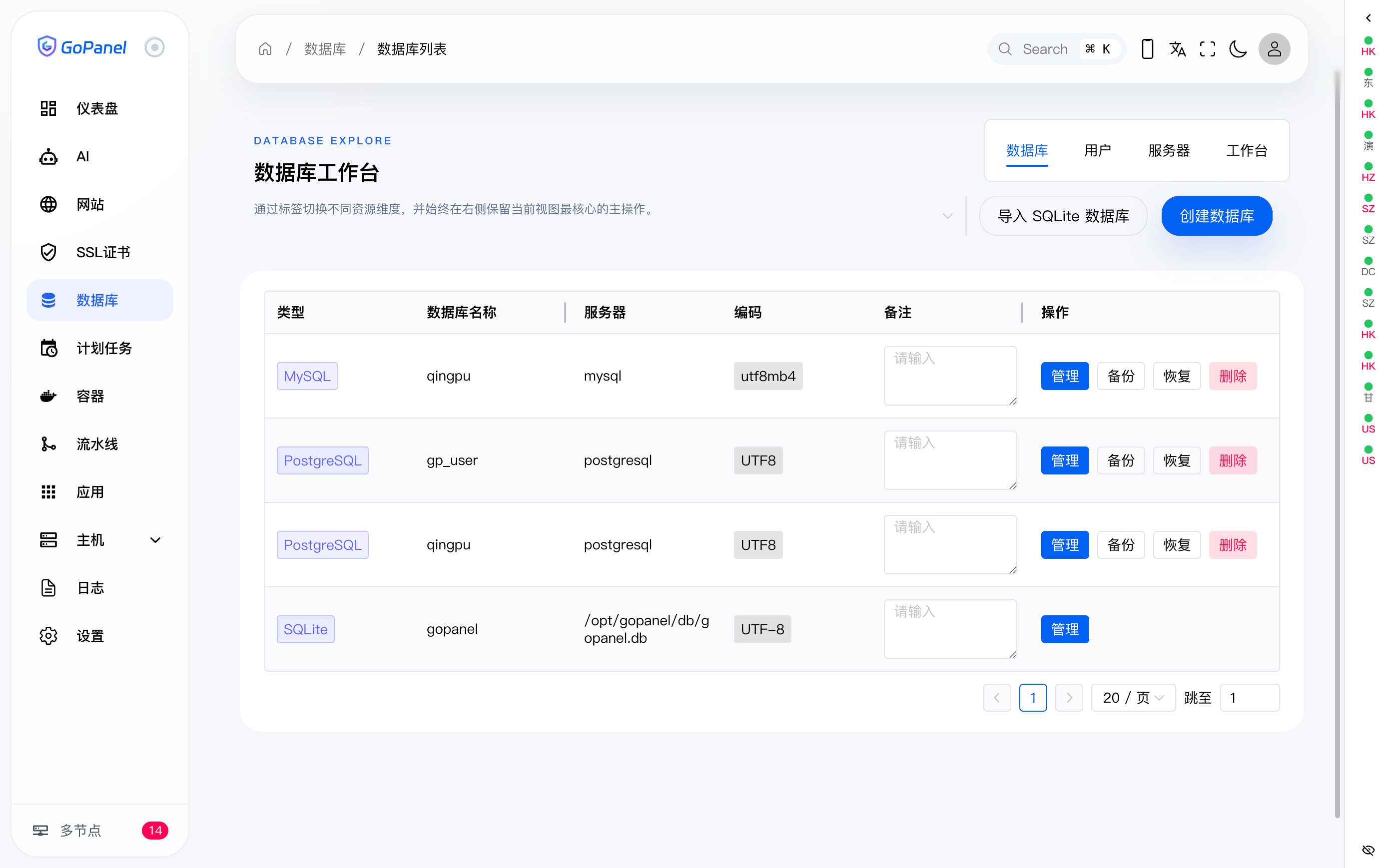Go home via breadcrumb house icon
The height and width of the screenshot is (868, 1392).
pyautogui.click(x=265, y=49)
